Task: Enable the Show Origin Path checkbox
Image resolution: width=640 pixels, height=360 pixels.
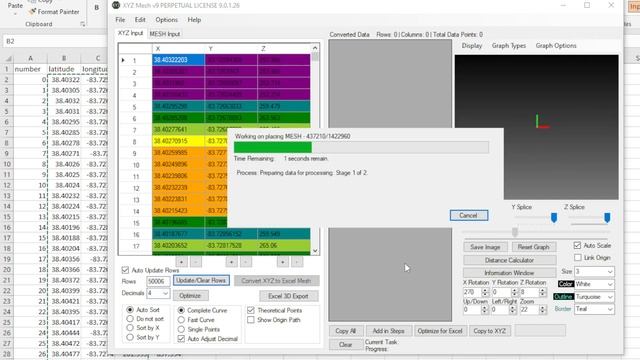Action: click(x=251, y=320)
